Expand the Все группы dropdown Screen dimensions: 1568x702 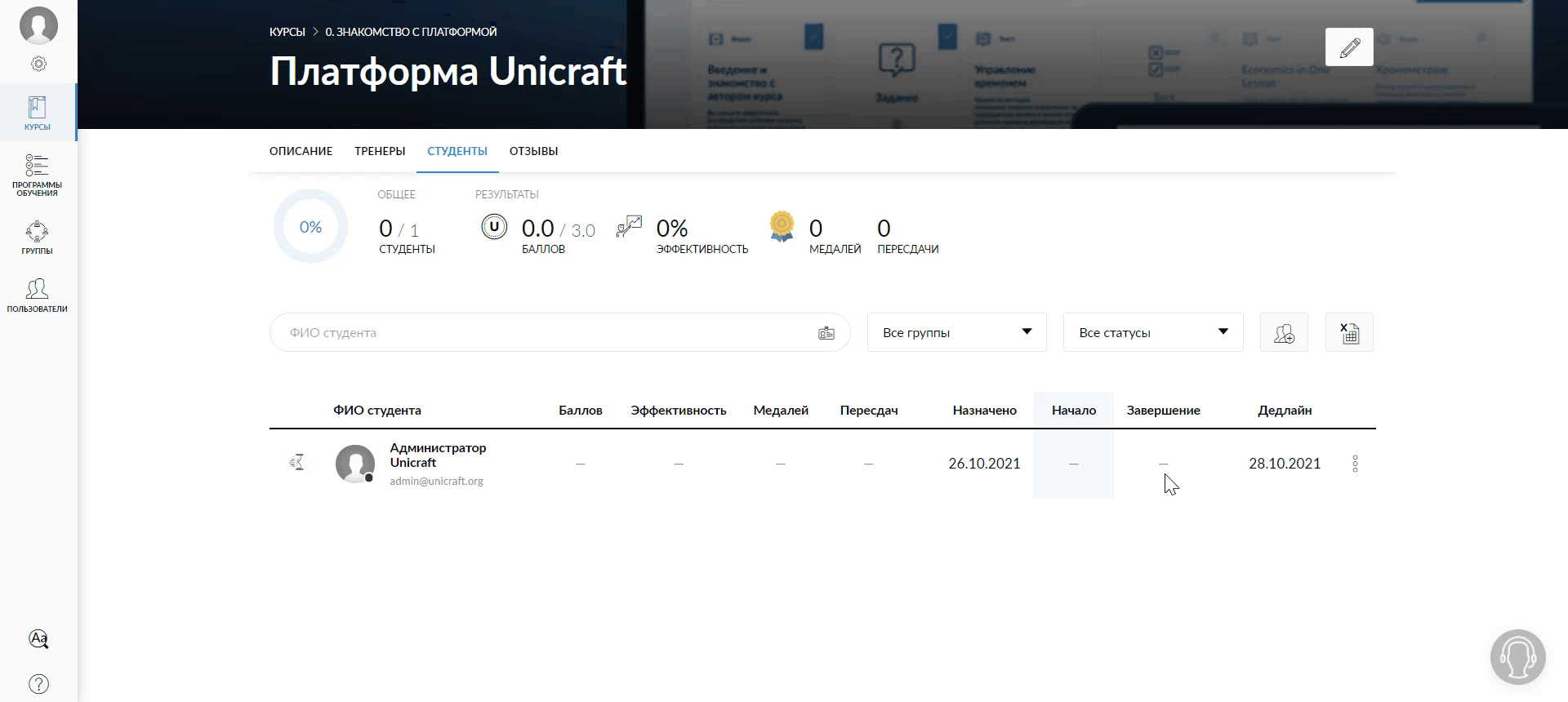(956, 332)
